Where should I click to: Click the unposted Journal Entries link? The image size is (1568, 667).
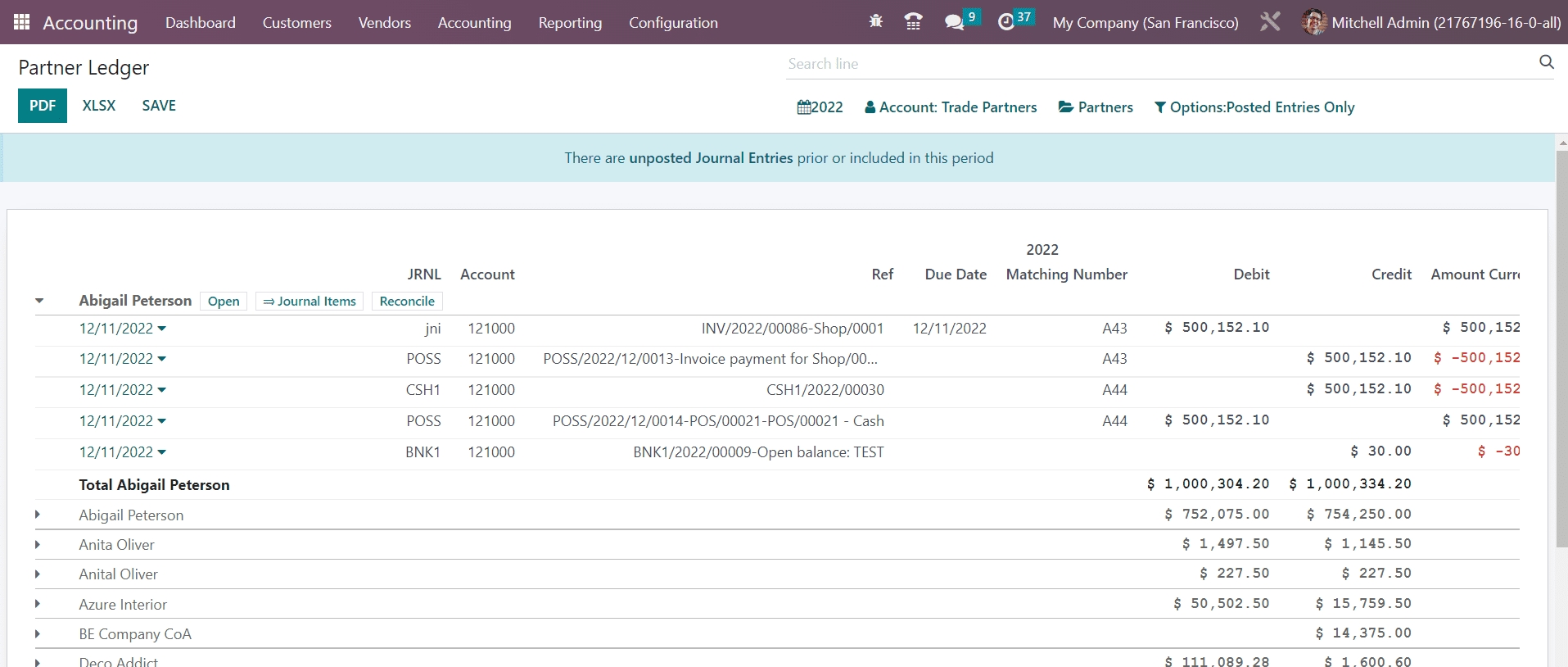point(711,158)
